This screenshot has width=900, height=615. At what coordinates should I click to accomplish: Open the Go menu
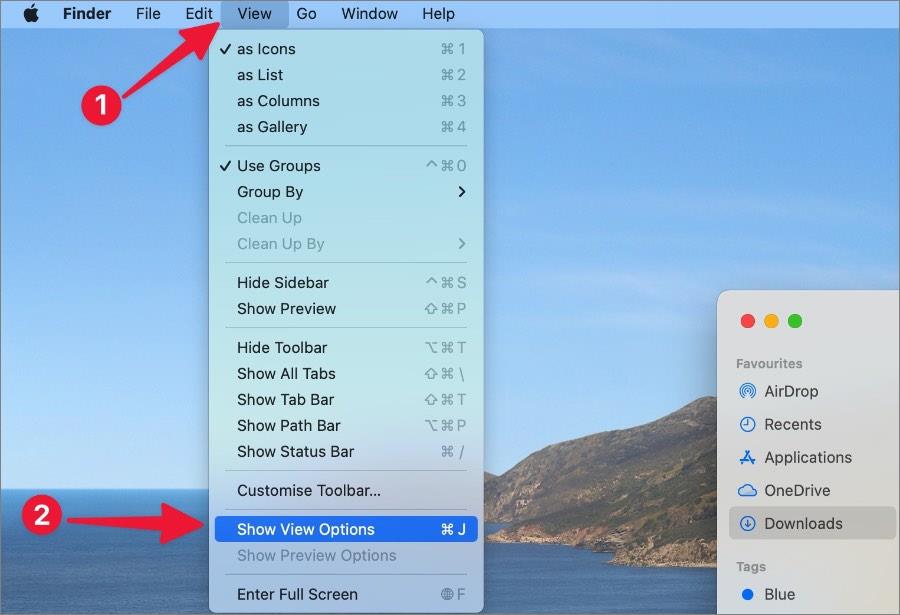coord(306,13)
